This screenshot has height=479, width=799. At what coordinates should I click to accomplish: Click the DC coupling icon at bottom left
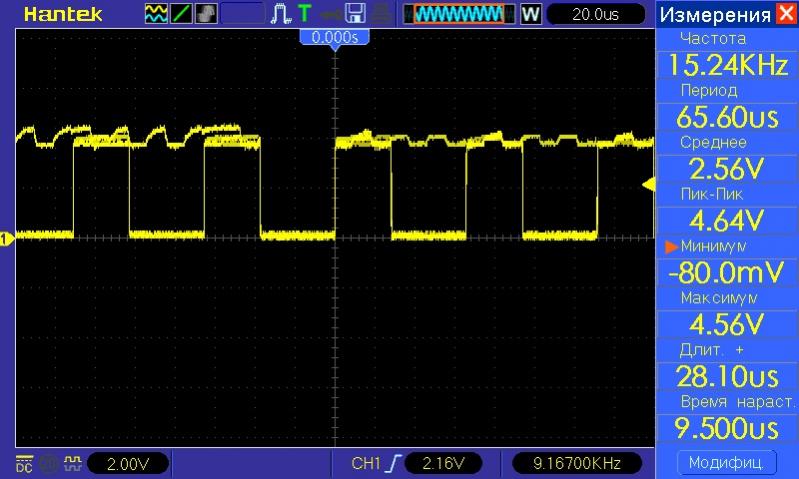tap(24, 463)
